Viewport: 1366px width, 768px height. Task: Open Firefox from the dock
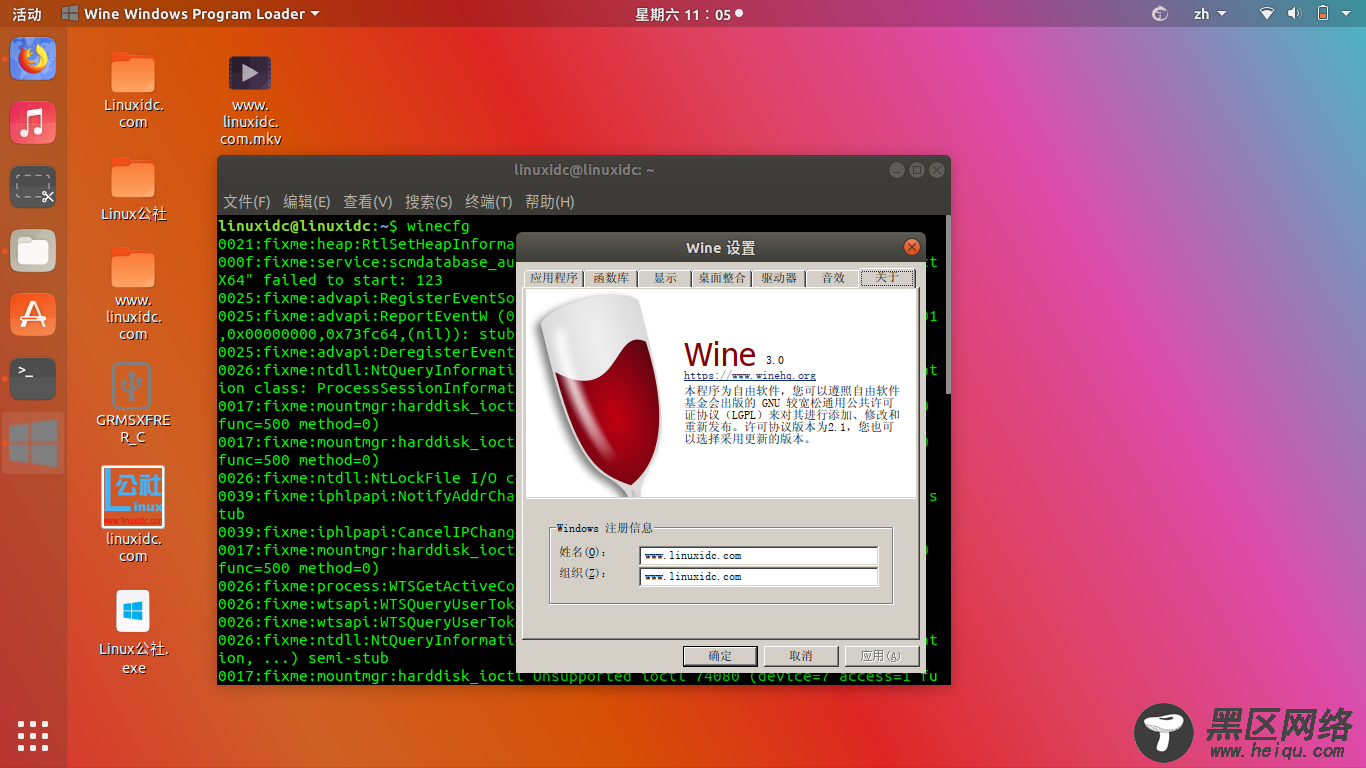point(33,59)
